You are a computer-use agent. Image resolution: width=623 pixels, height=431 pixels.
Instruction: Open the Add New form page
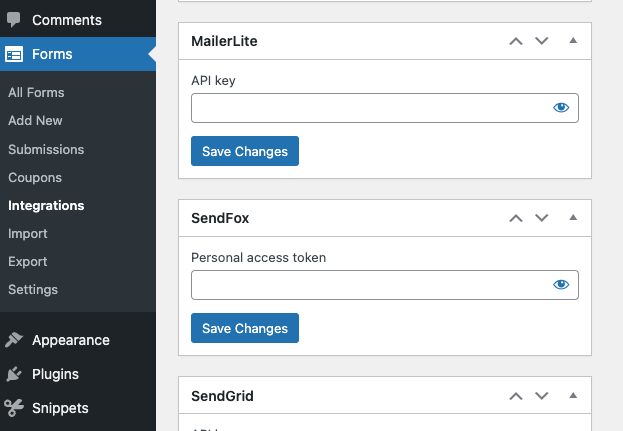click(35, 120)
